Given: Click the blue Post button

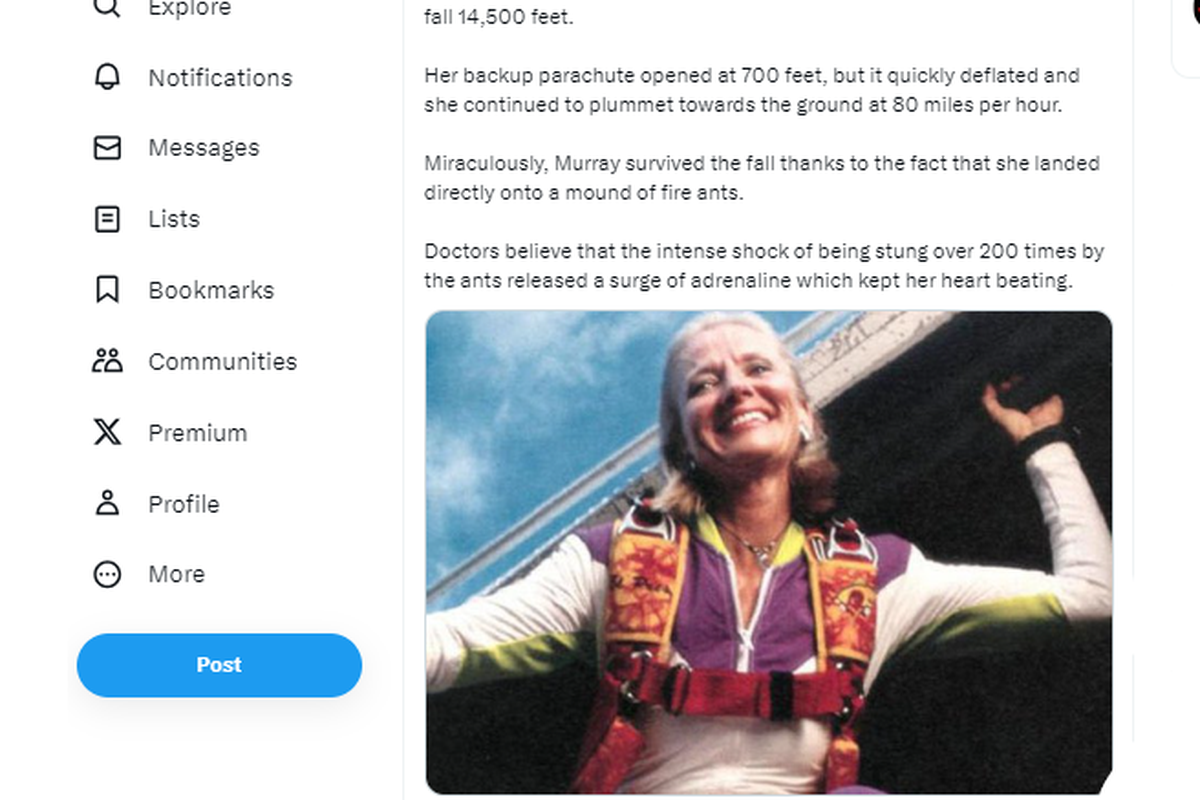Looking at the screenshot, I should [x=219, y=664].
